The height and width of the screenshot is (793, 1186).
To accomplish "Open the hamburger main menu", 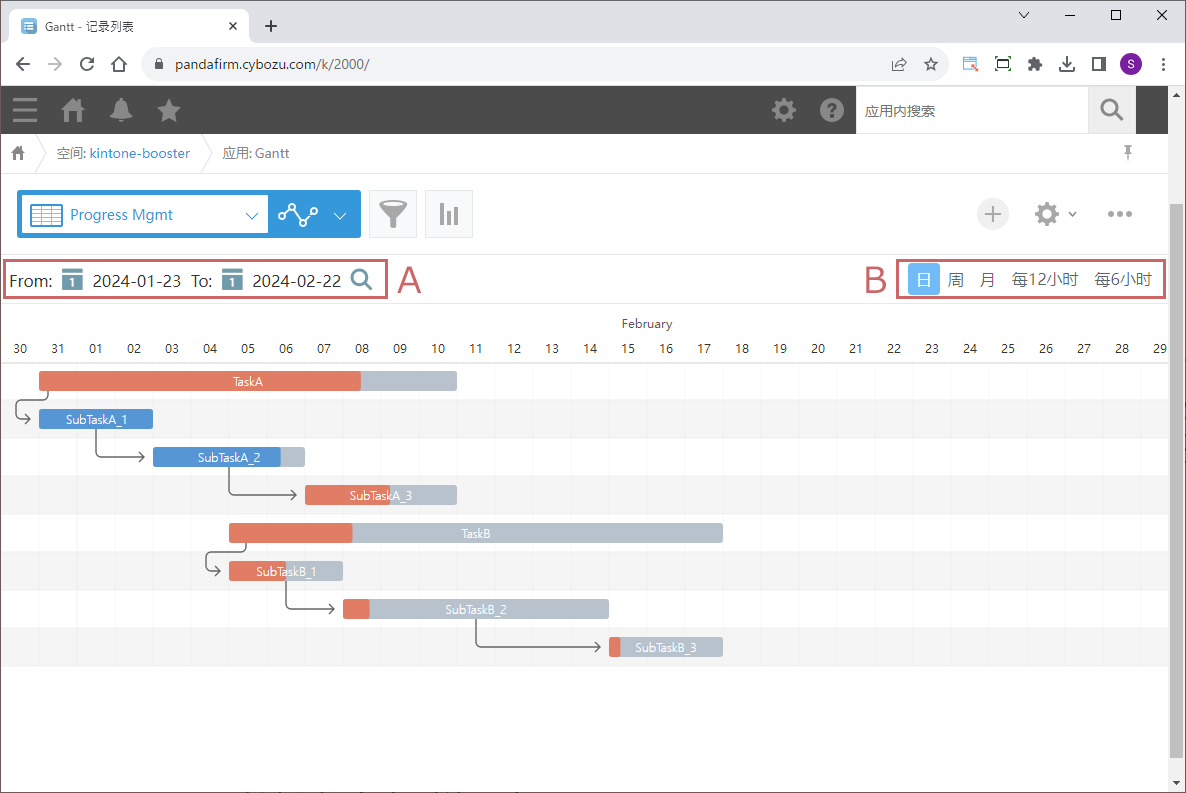I will 25,110.
